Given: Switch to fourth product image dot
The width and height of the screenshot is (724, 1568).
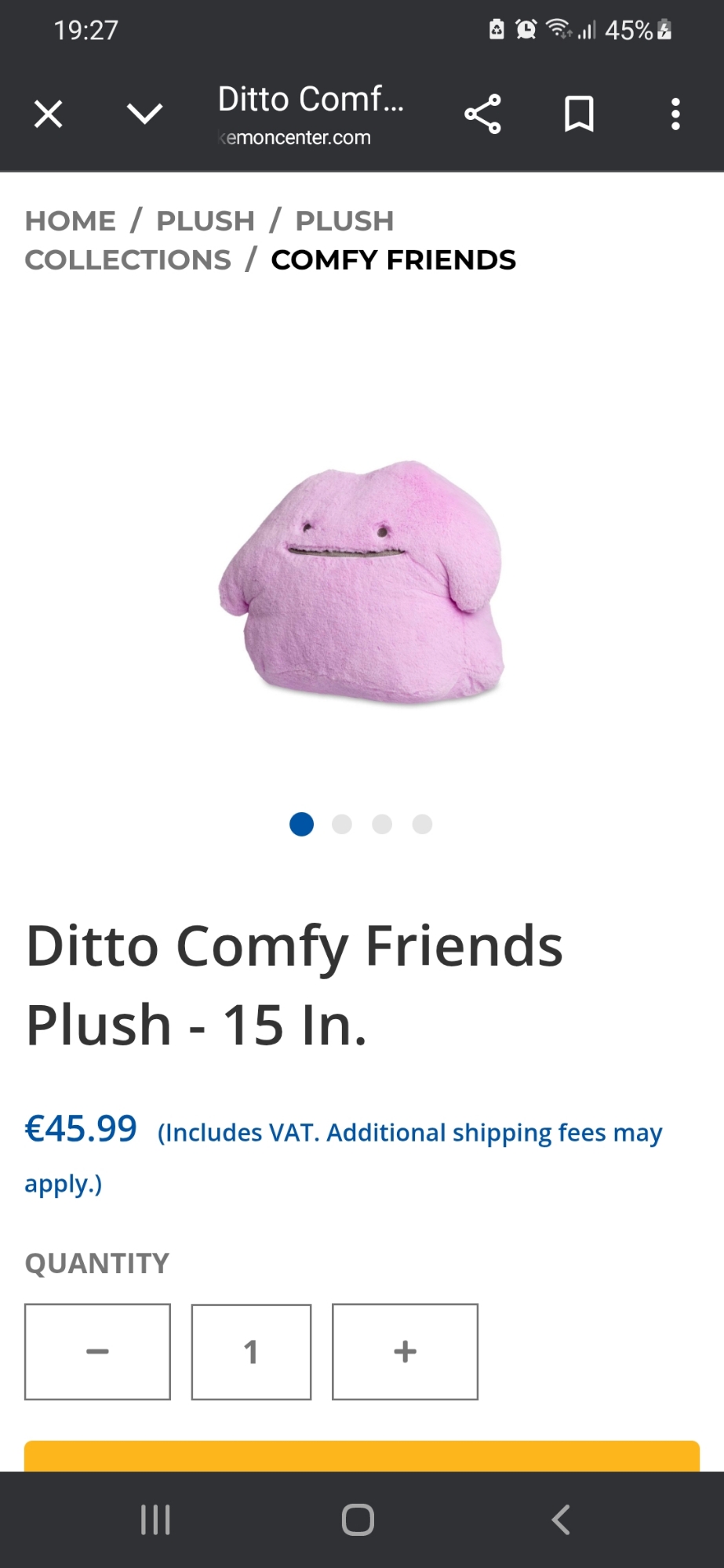Looking at the screenshot, I should (x=422, y=824).
